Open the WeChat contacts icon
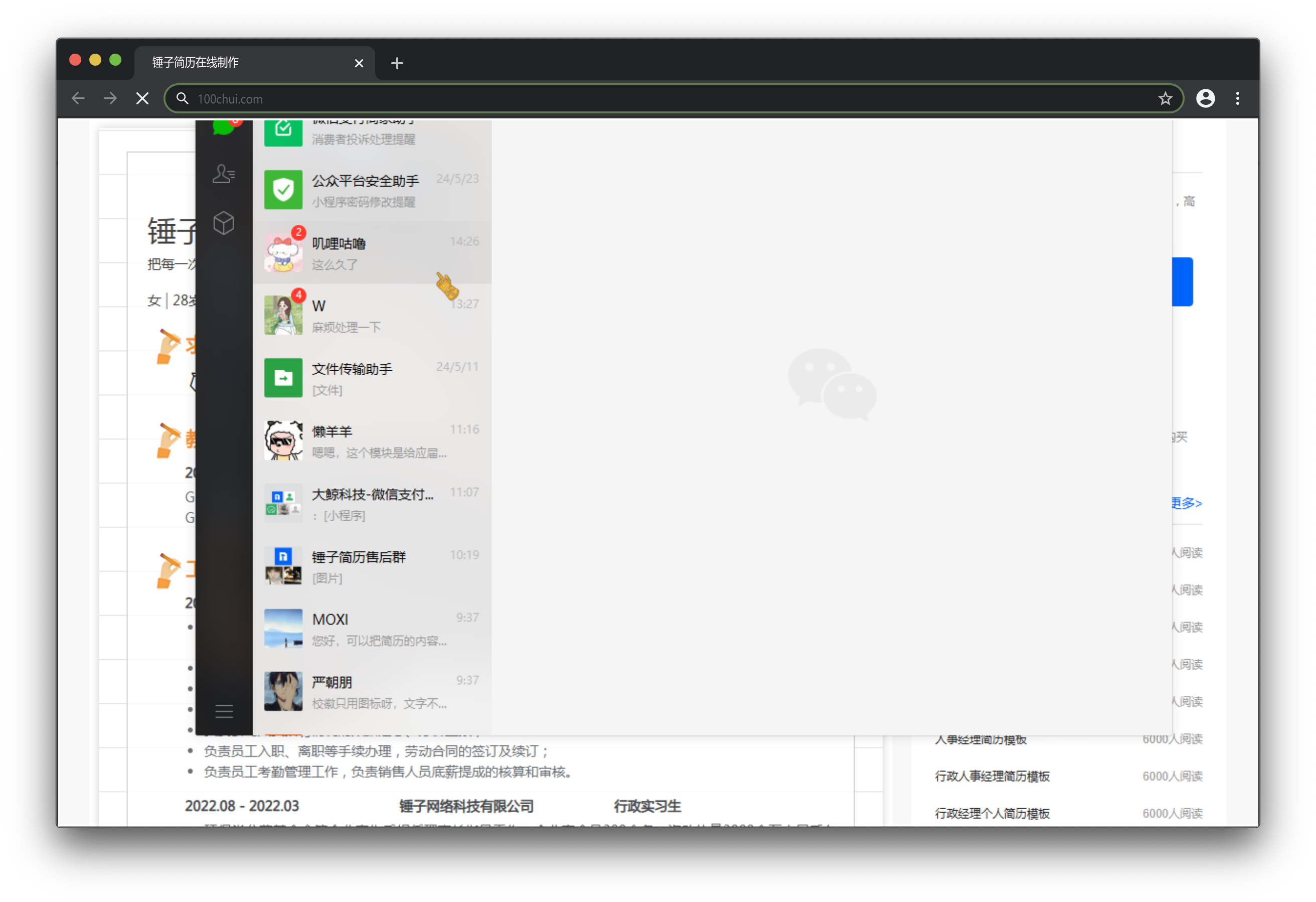Viewport: 1316px width, 902px height. point(224,174)
